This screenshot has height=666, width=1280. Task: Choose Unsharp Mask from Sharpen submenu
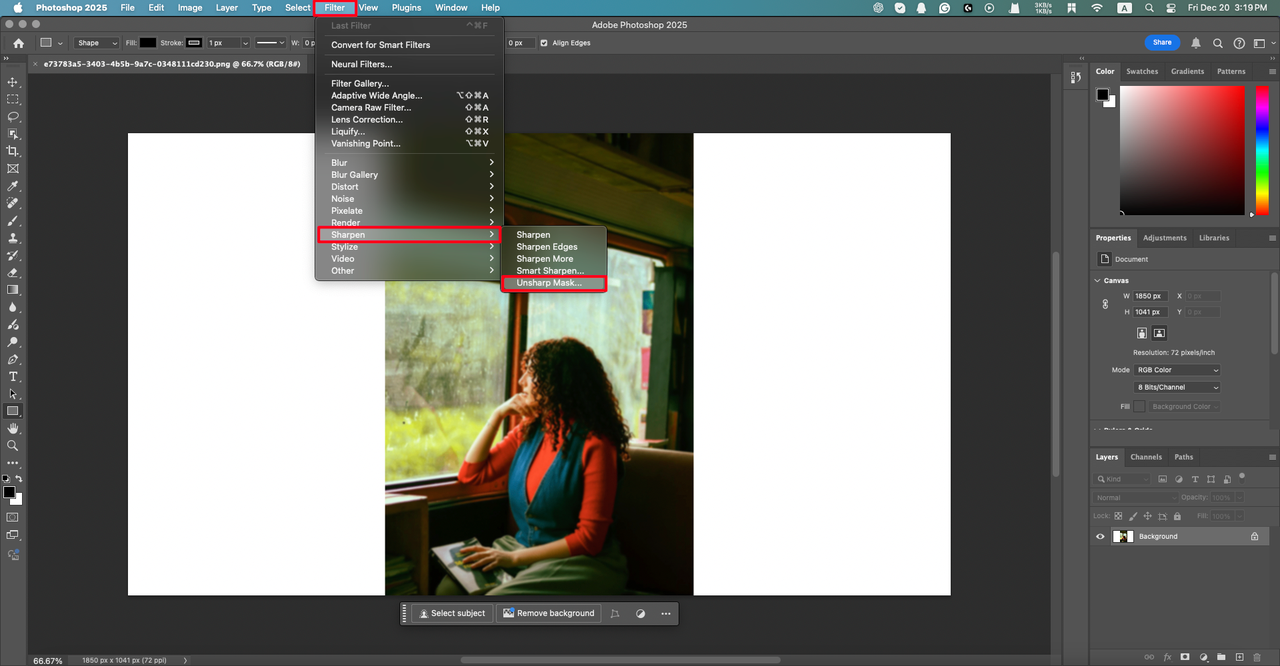554,283
